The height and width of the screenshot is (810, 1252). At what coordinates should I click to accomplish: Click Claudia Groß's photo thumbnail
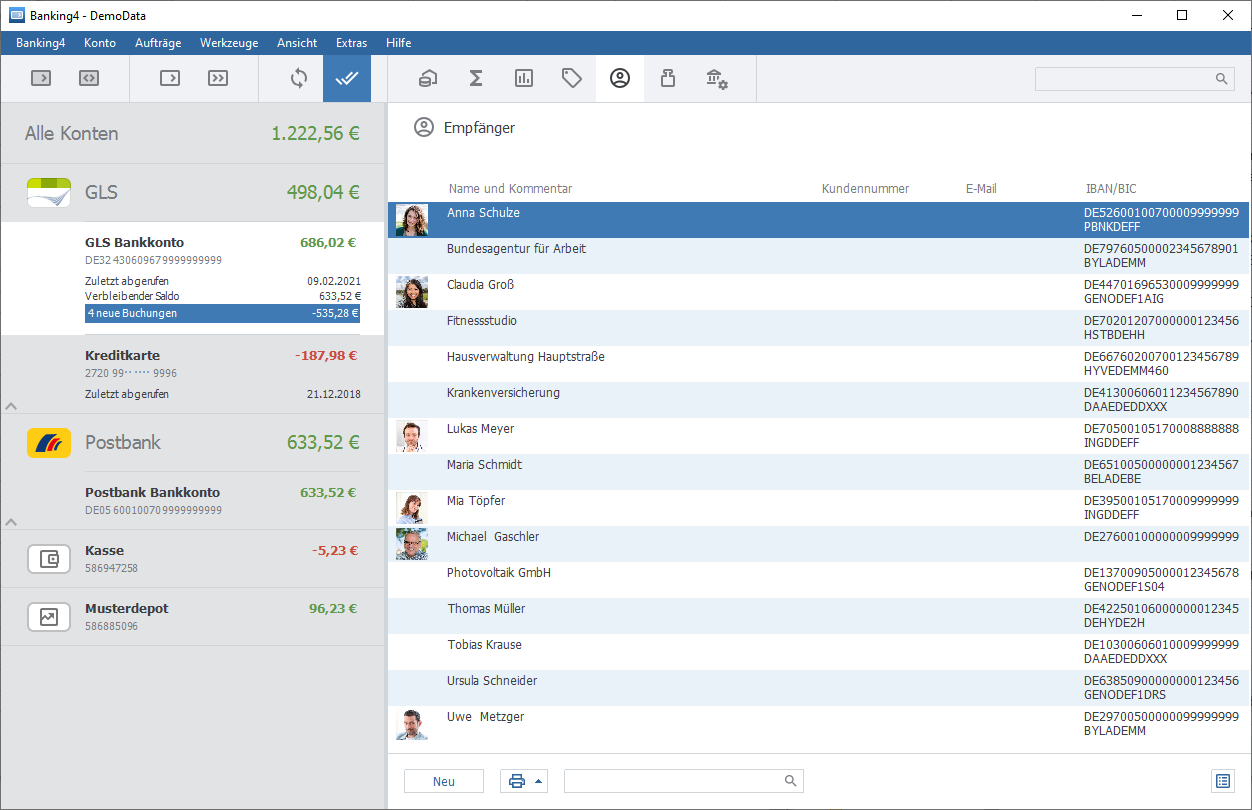click(x=412, y=292)
